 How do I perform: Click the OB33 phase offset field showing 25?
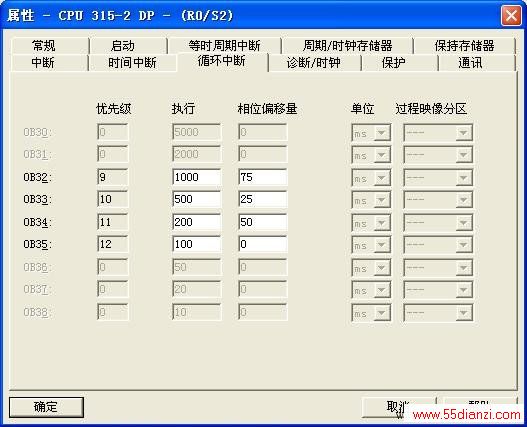263,199
